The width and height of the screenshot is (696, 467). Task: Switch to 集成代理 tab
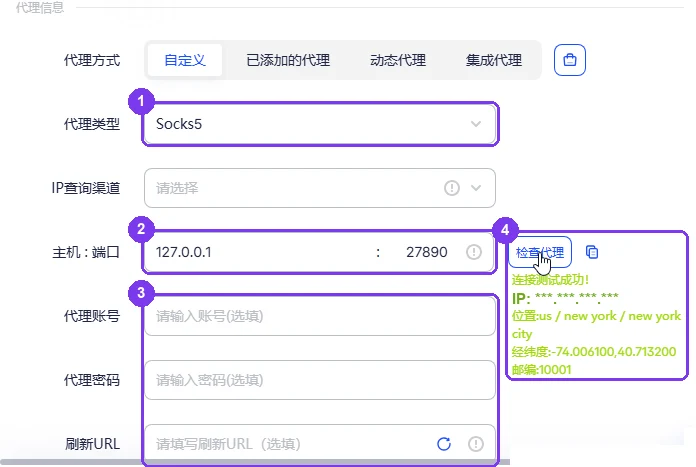pos(494,60)
